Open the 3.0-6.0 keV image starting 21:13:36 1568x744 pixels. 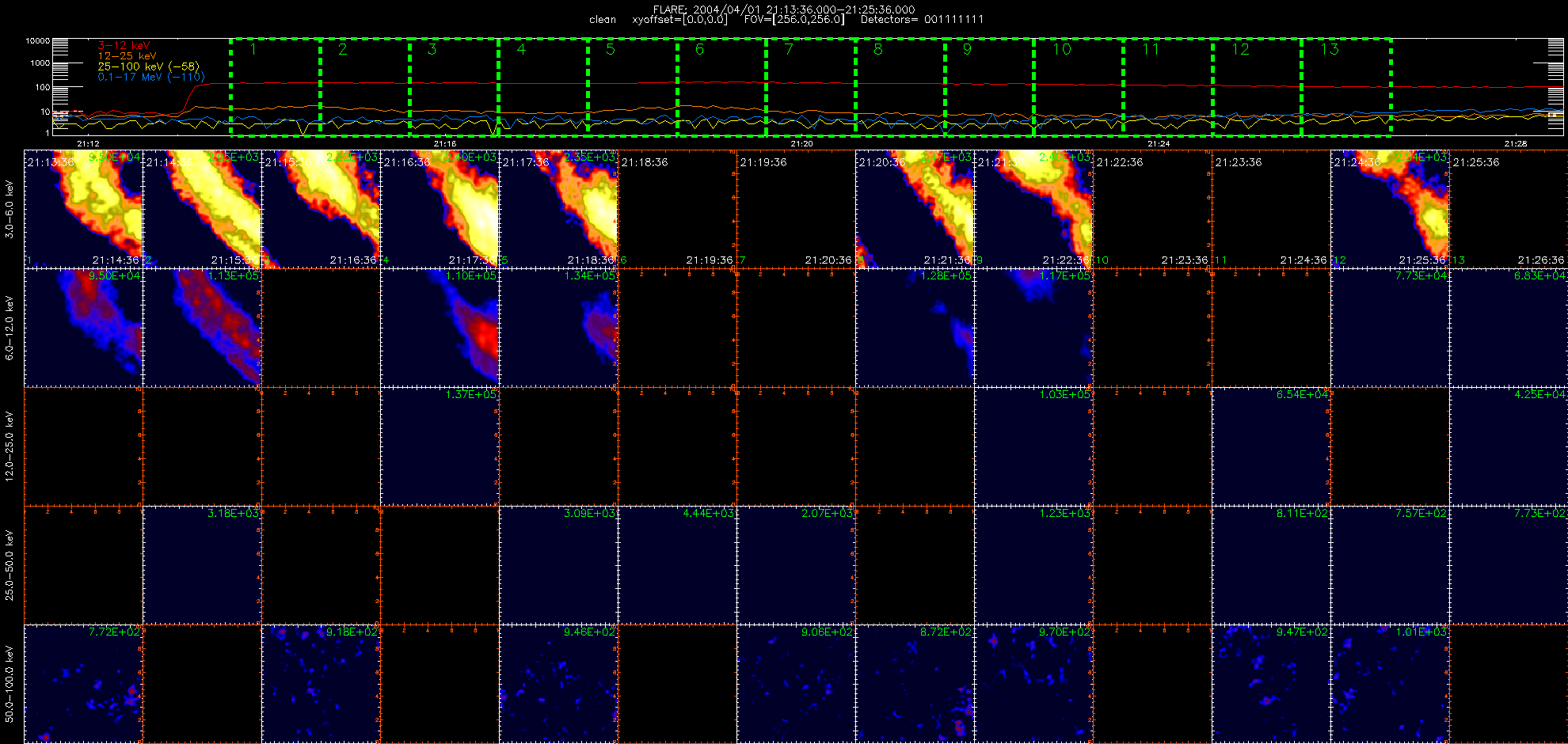pyautogui.click(x=84, y=209)
